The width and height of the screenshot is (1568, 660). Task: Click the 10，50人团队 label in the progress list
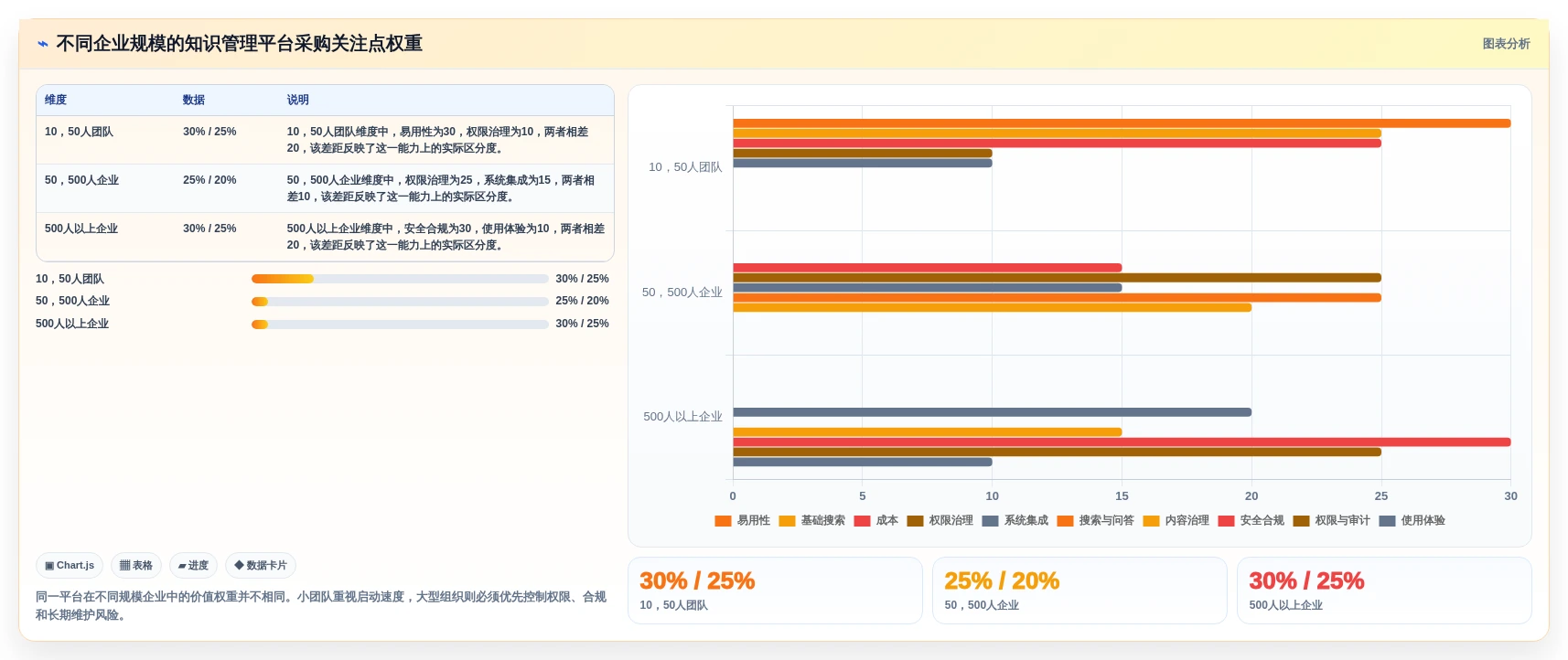(70, 279)
